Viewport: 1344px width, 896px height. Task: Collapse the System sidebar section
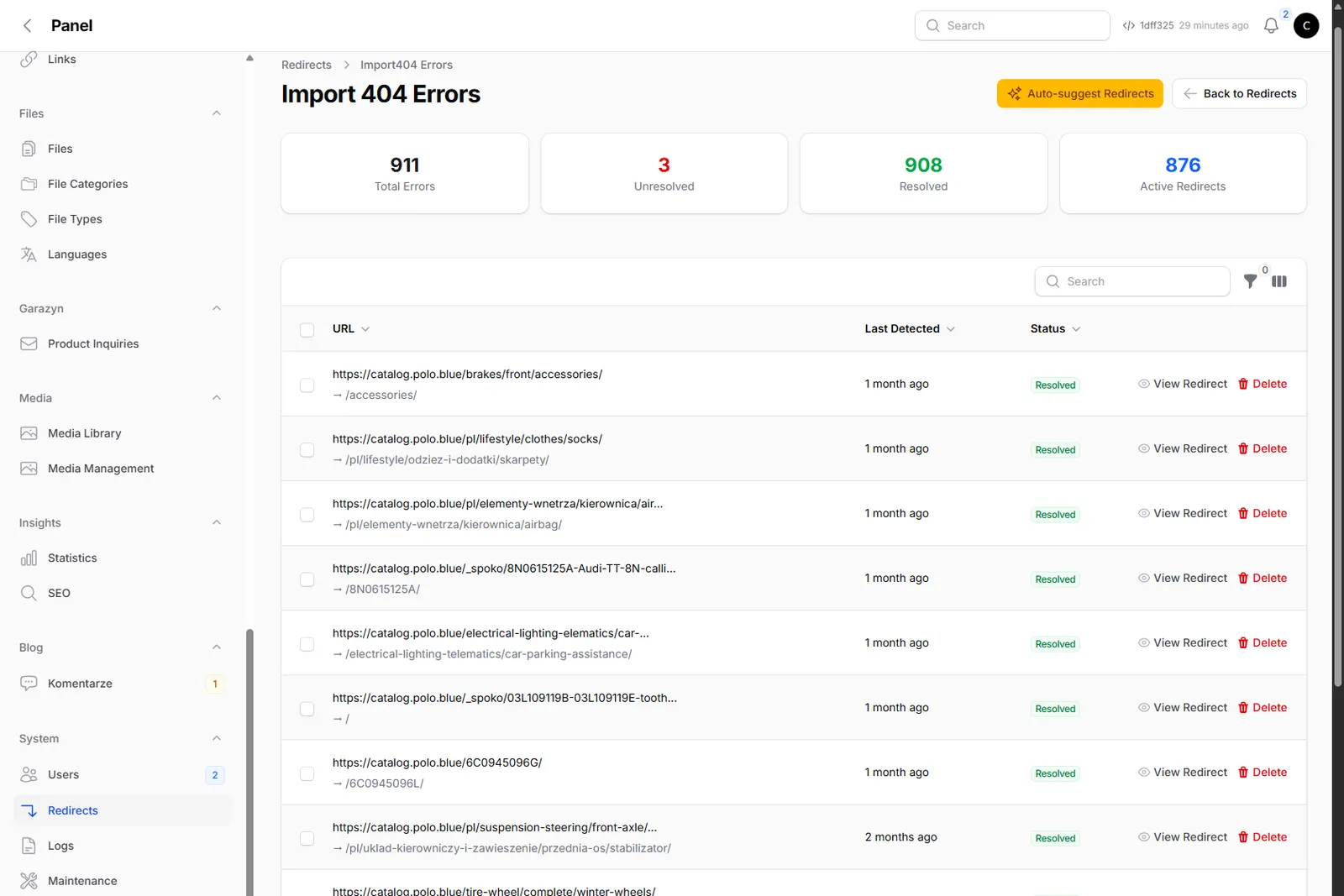tap(217, 738)
